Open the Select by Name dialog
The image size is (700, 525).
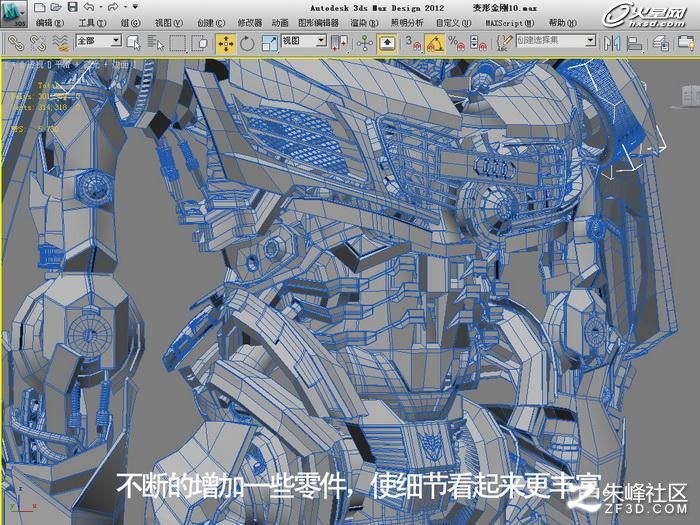tap(155, 43)
